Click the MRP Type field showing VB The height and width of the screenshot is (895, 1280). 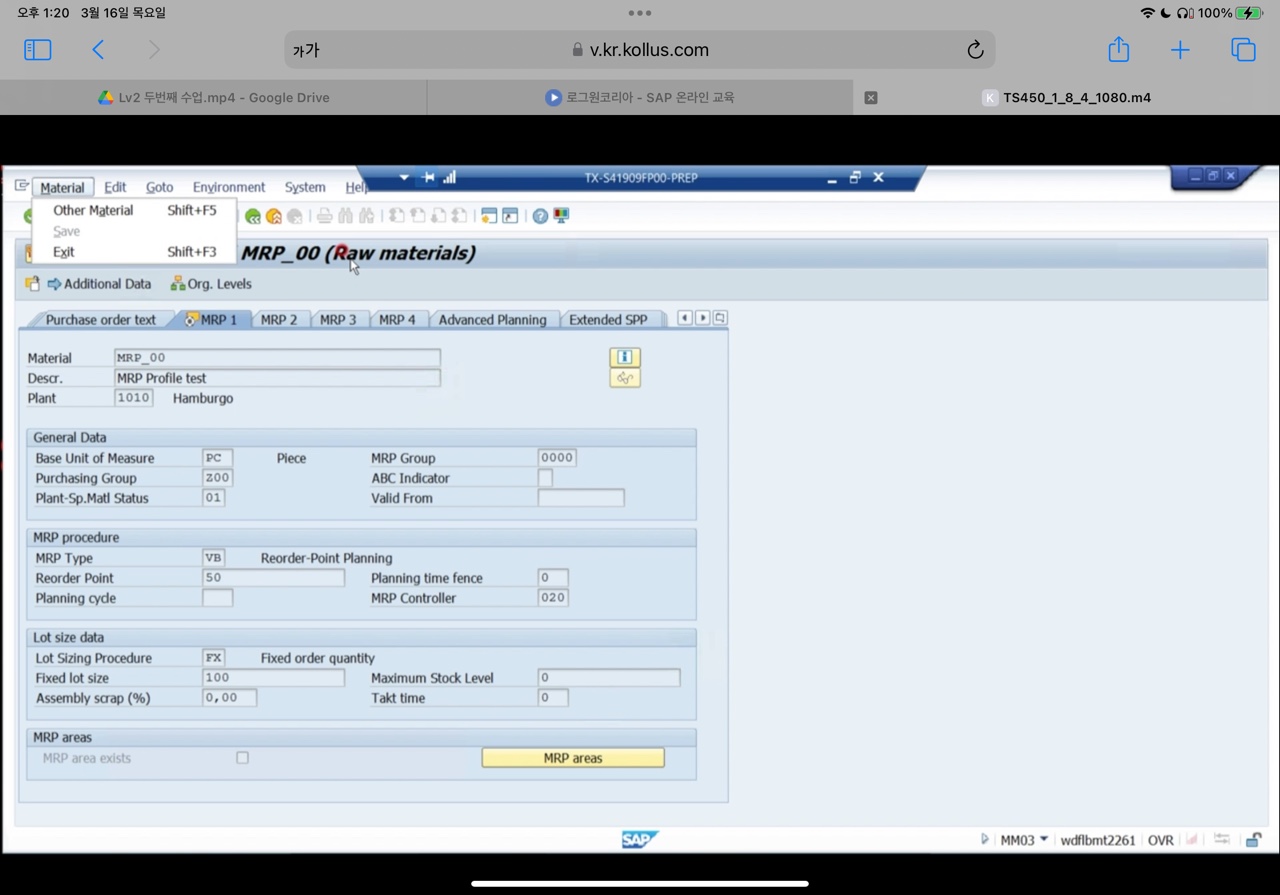213,558
